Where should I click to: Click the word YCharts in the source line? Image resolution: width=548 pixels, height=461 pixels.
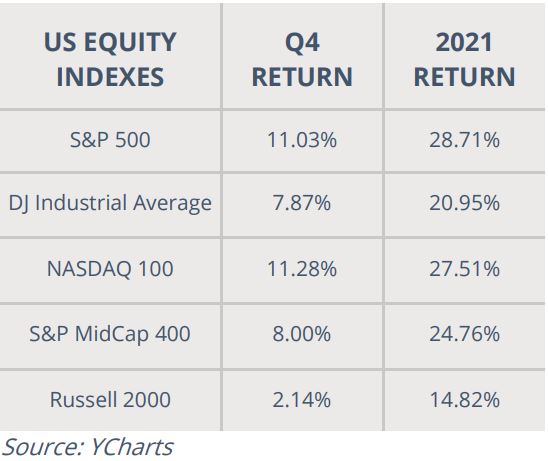click(x=132, y=447)
